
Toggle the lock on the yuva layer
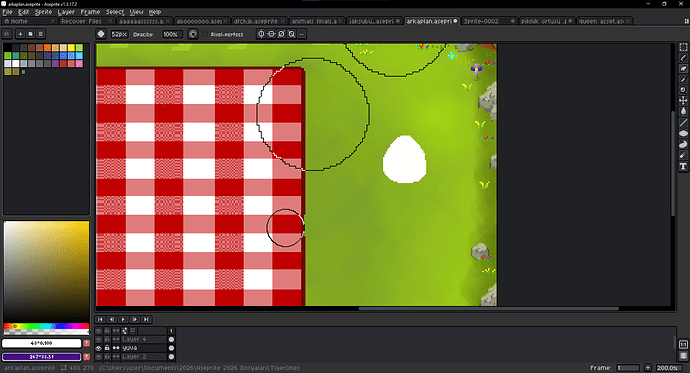pos(107,348)
